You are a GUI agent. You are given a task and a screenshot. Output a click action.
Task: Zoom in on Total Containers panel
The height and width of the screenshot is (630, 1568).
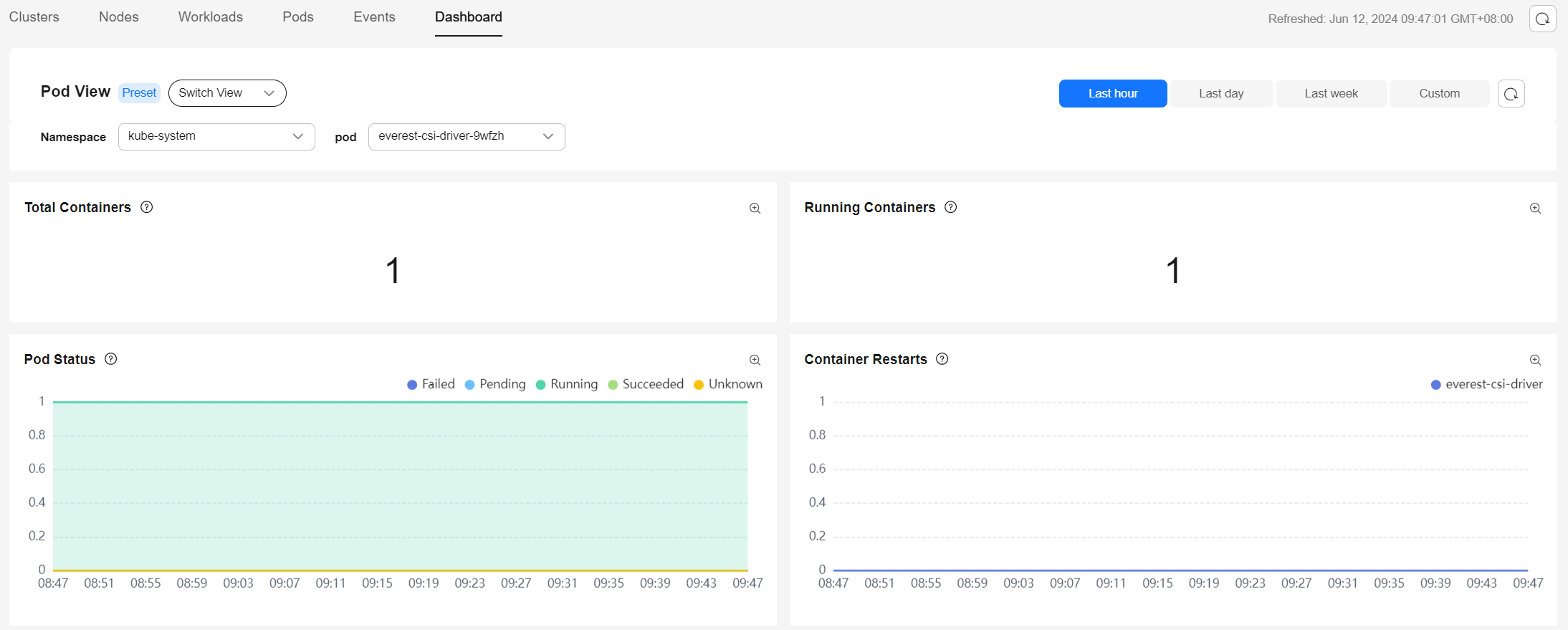[755, 209]
